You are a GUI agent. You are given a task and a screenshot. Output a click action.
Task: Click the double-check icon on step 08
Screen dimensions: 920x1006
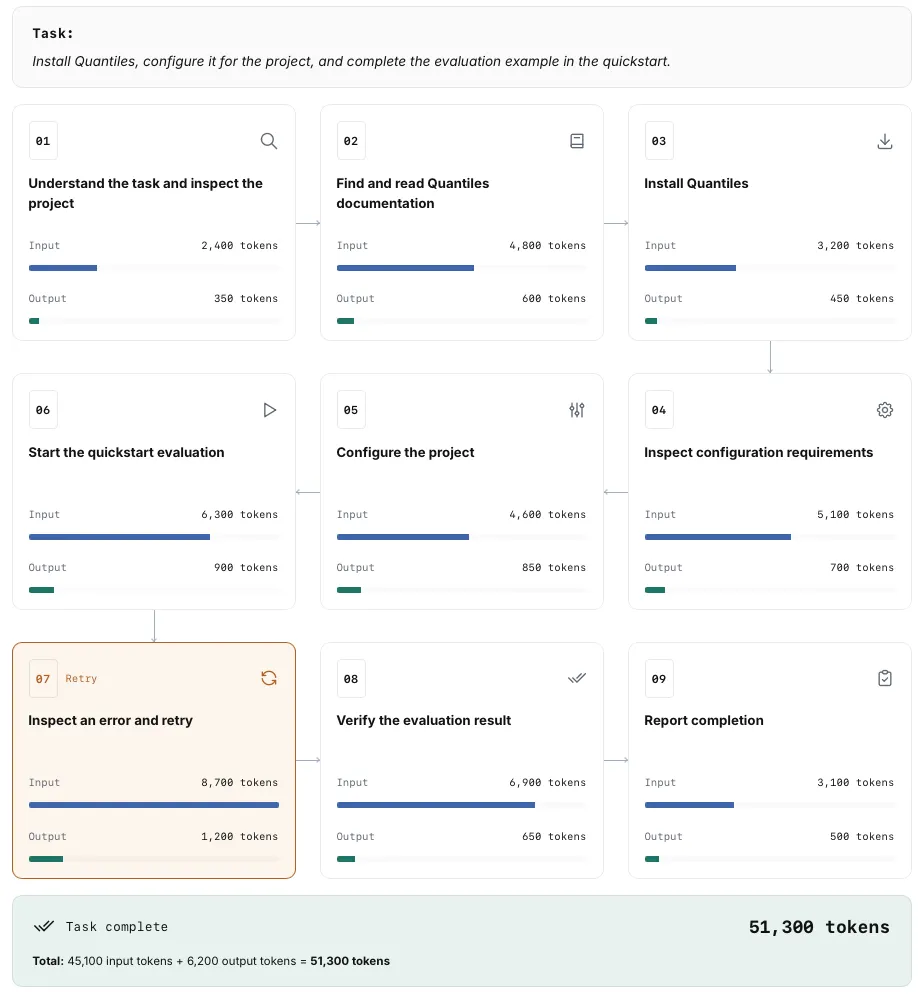[x=576, y=678]
